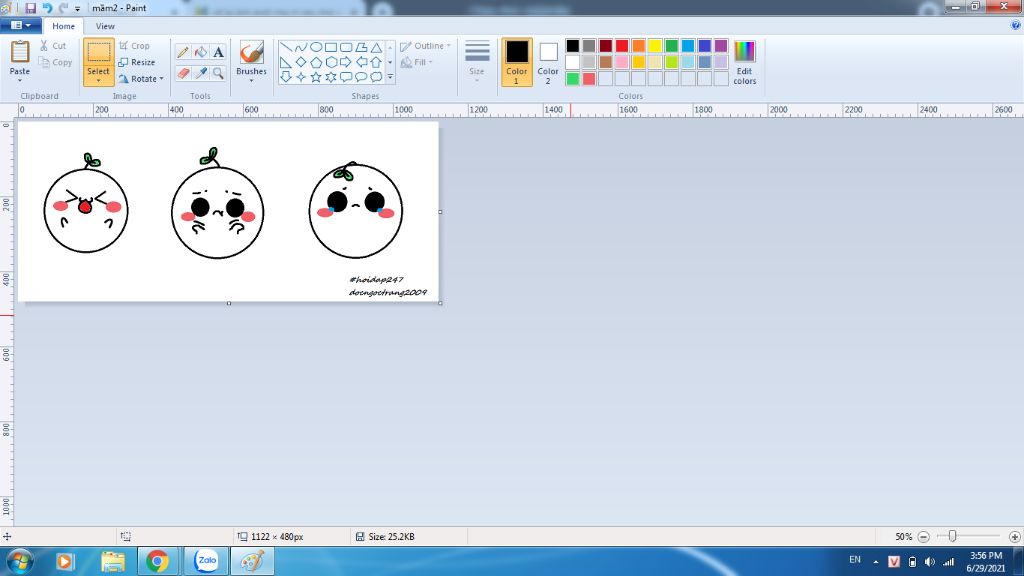Screen dimensions: 1024x576
Task: Click the Select rectangle tool
Action: [x=99, y=54]
